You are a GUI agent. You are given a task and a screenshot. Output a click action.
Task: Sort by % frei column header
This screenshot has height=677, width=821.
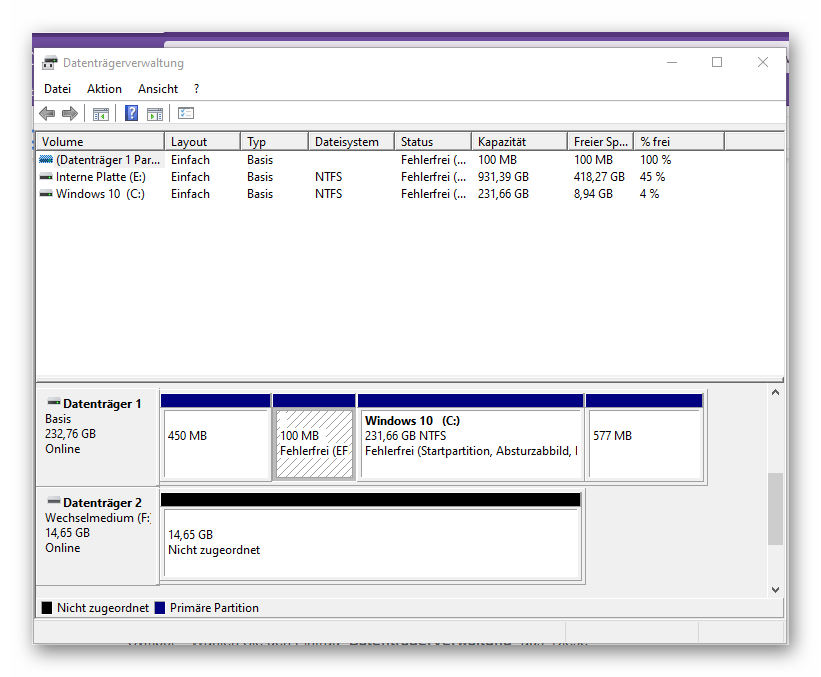680,141
